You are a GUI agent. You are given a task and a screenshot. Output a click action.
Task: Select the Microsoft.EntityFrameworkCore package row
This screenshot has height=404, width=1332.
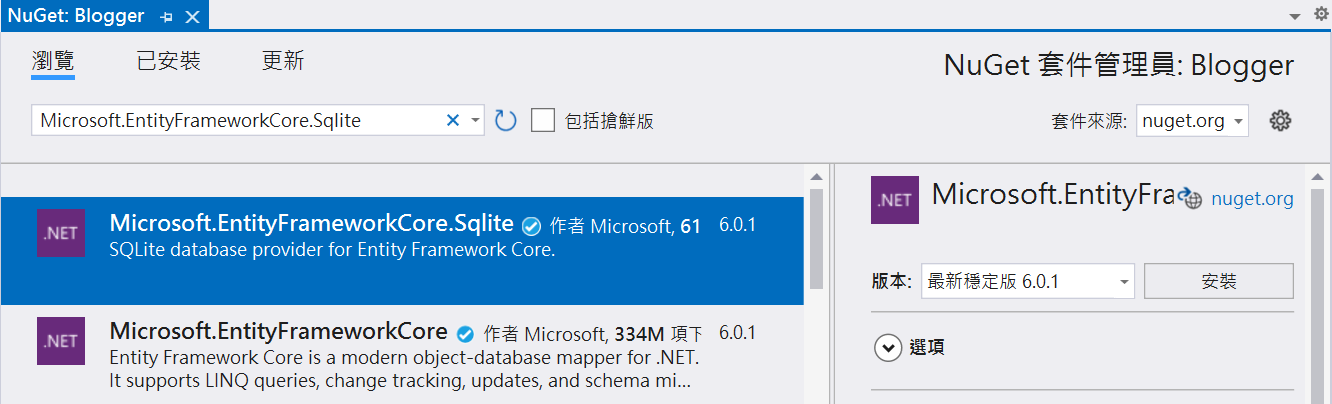pyautogui.click(x=402, y=354)
